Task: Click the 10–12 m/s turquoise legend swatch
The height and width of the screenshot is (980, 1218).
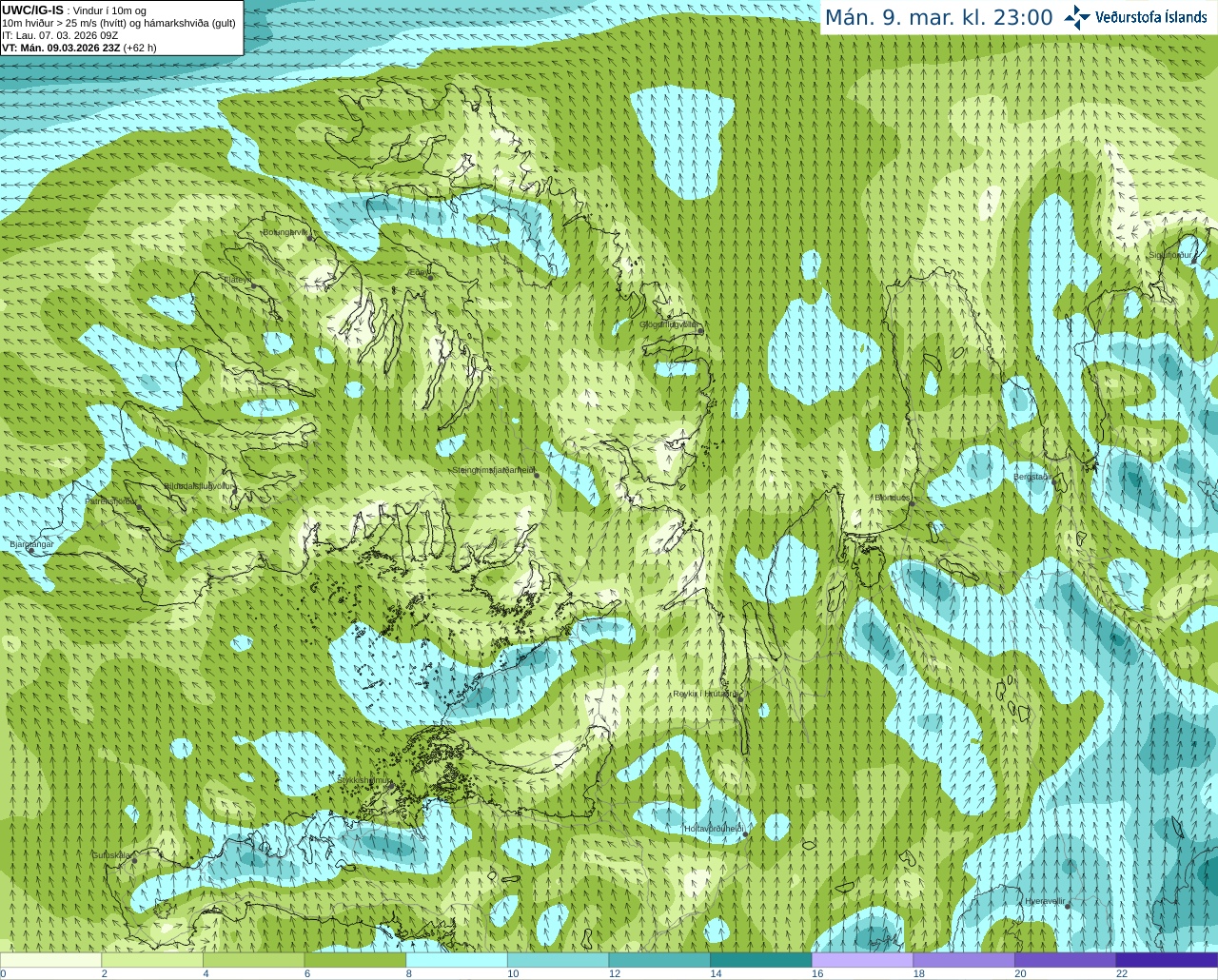Action: (x=558, y=960)
